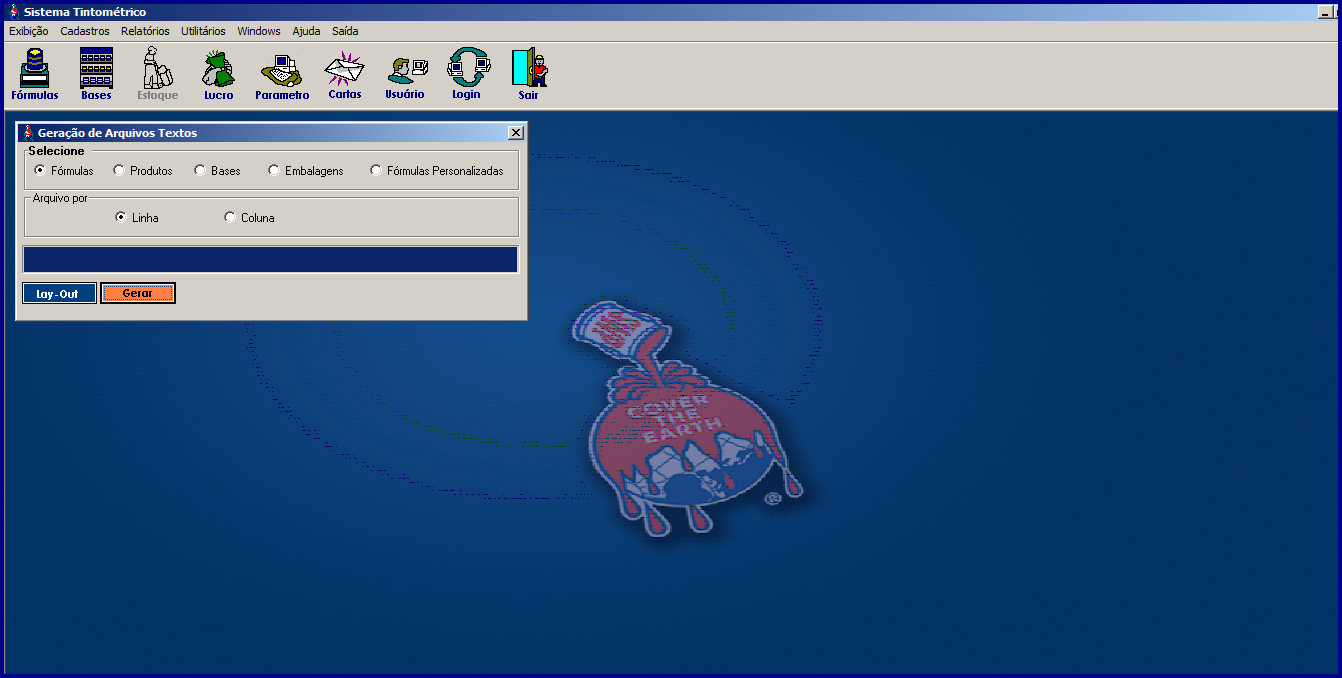1342x678 pixels.
Task: Open the Windows menu
Action: tap(259, 31)
